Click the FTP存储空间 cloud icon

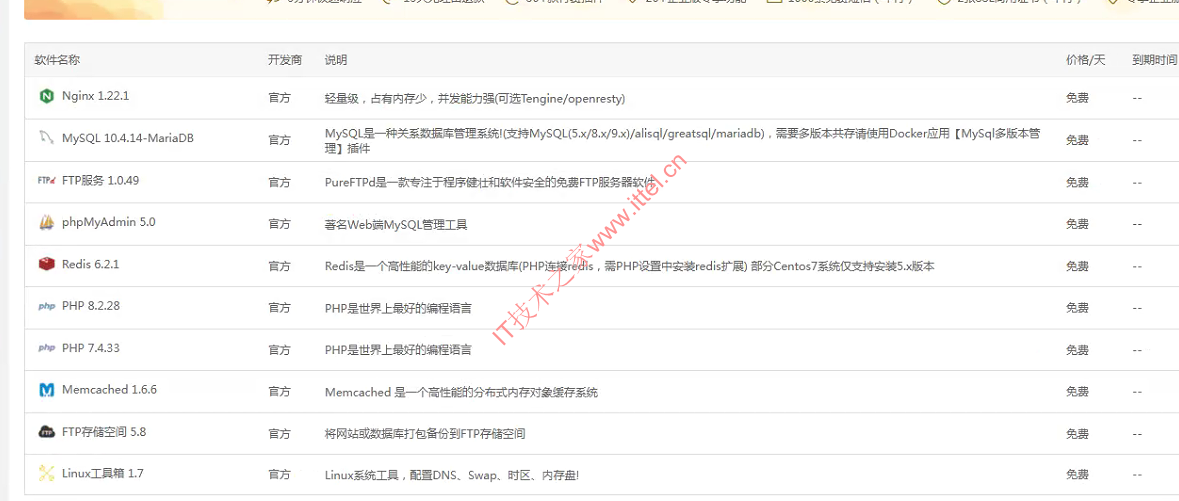click(x=47, y=433)
